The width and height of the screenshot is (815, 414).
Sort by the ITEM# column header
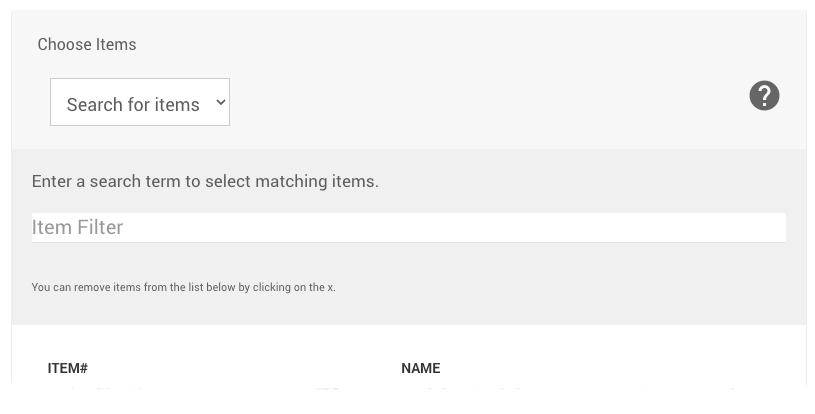(x=68, y=368)
